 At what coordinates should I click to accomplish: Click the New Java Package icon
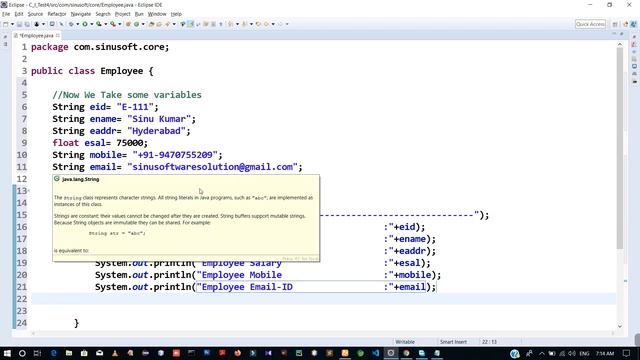[128, 24]
